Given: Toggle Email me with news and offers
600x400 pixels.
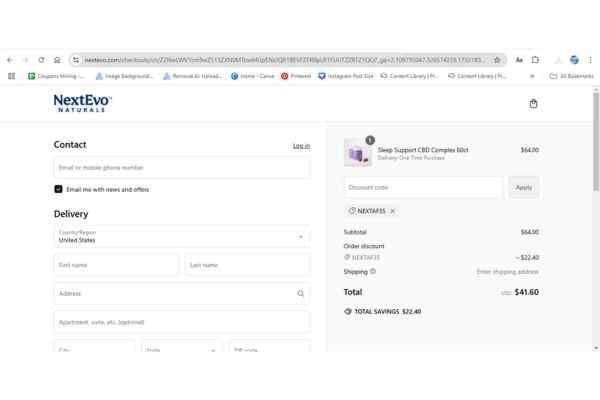Looking at the screenshot, I should tap(58, 189).
